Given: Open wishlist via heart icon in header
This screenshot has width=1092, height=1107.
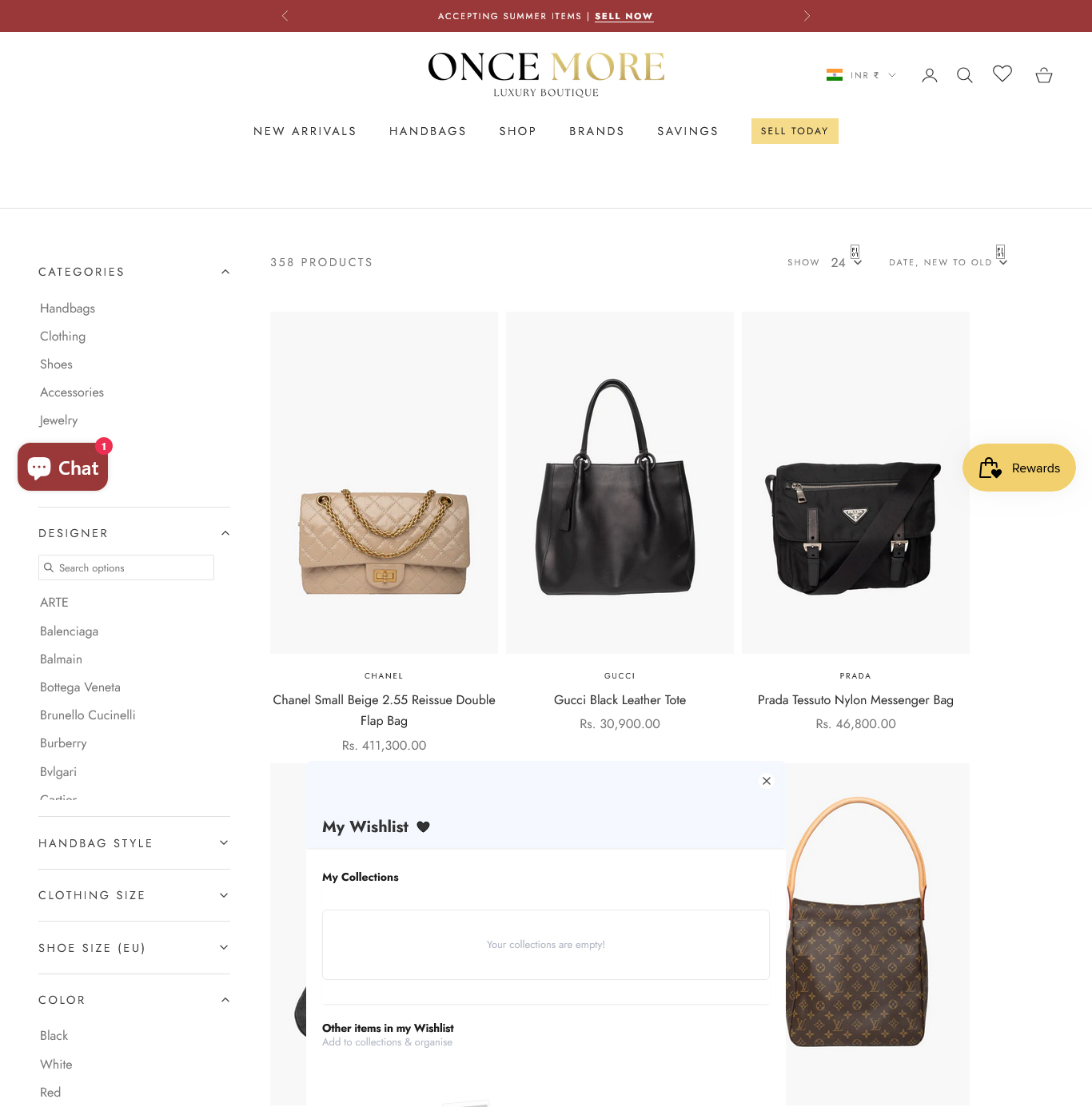Looking at the screenshot, I should 1002,74.
